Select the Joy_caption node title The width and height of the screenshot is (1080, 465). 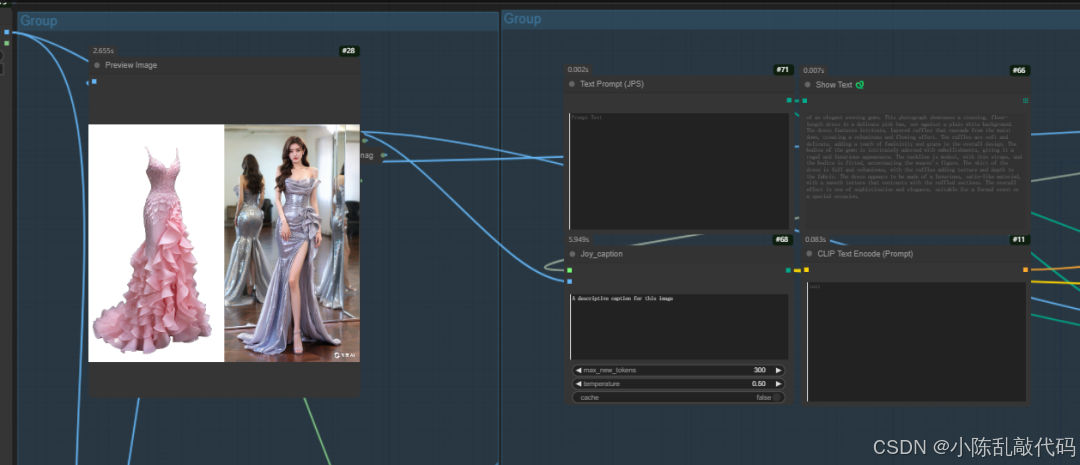[x=601, y=254]
